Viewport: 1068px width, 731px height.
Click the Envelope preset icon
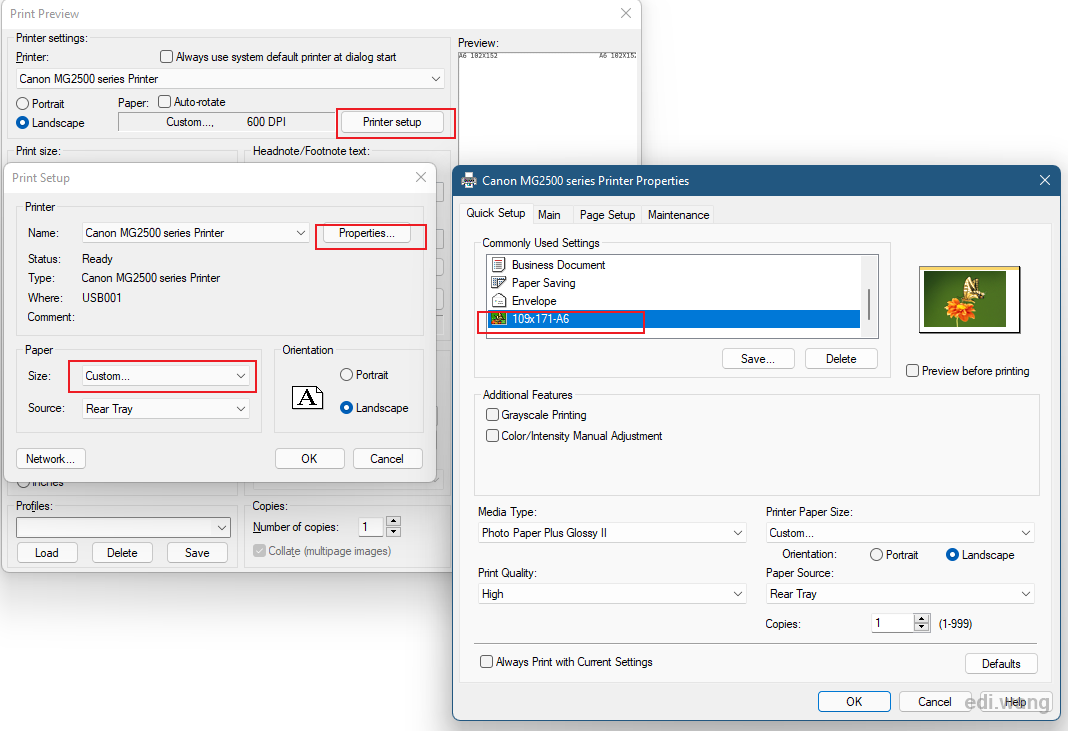point(499,300)
